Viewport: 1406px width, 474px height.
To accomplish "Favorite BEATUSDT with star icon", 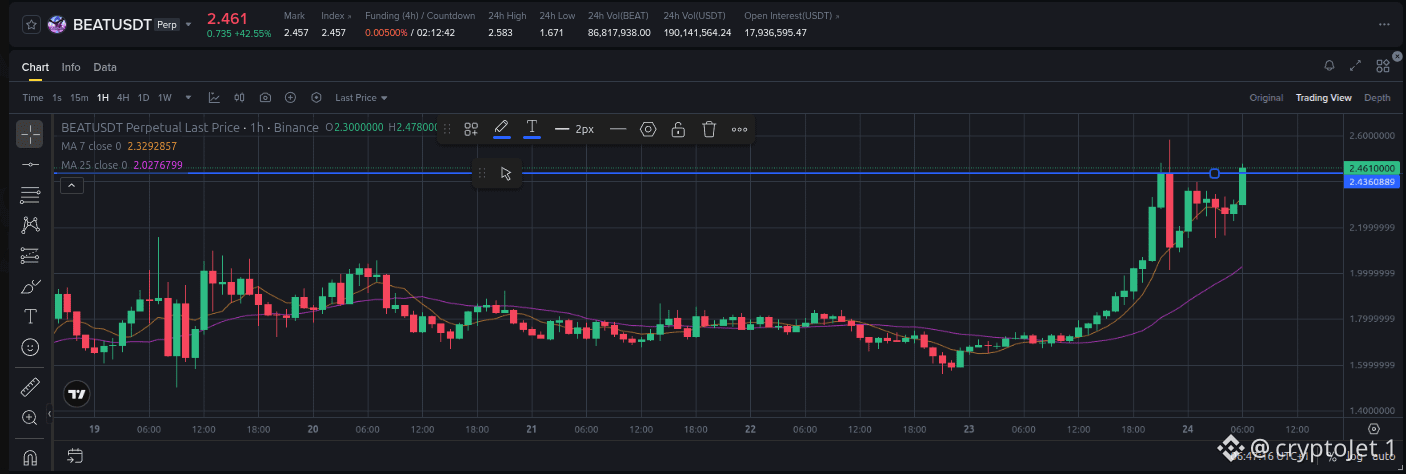I will pos(31,24).
